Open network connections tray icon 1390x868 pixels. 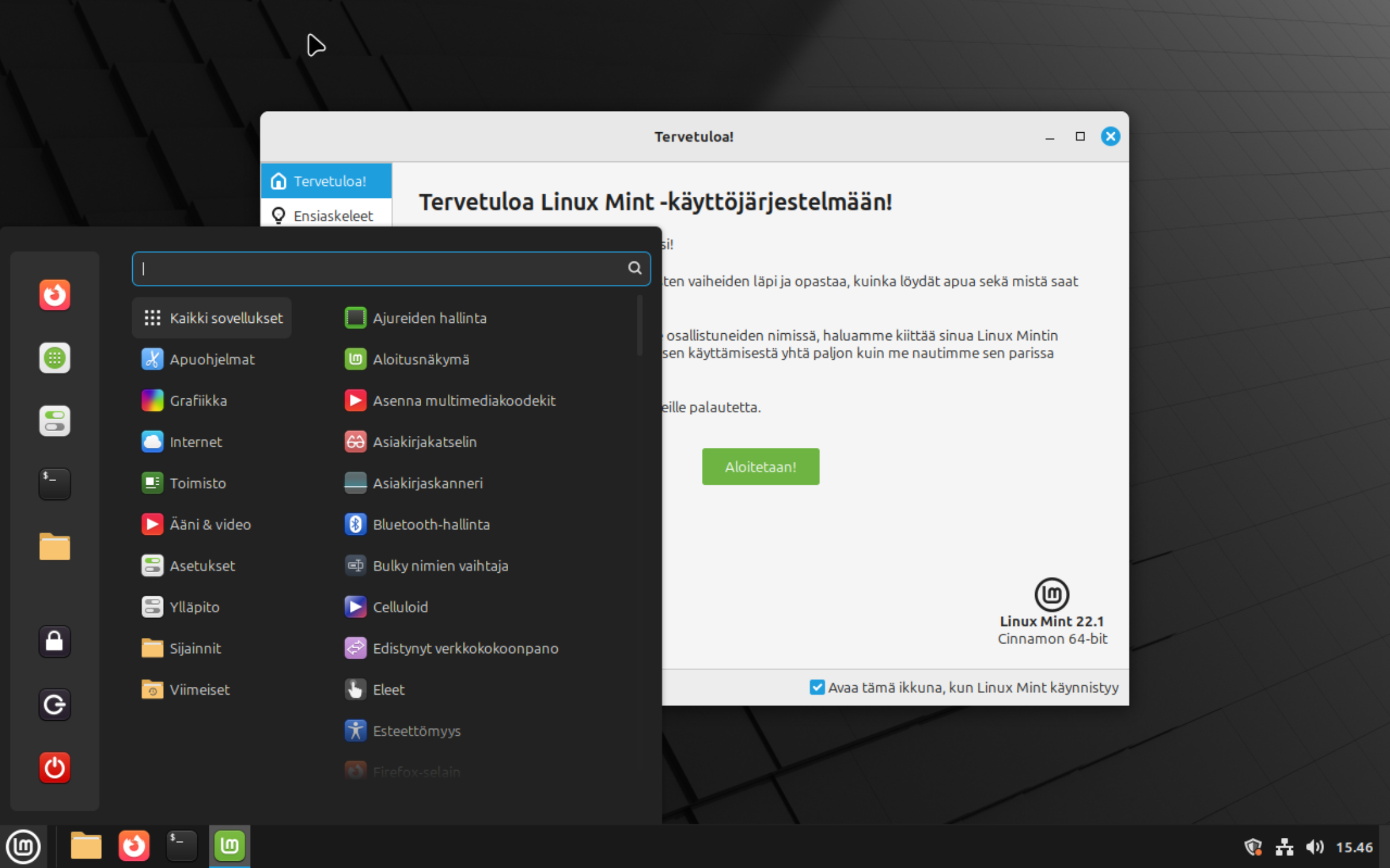(x=1284, y=847)
